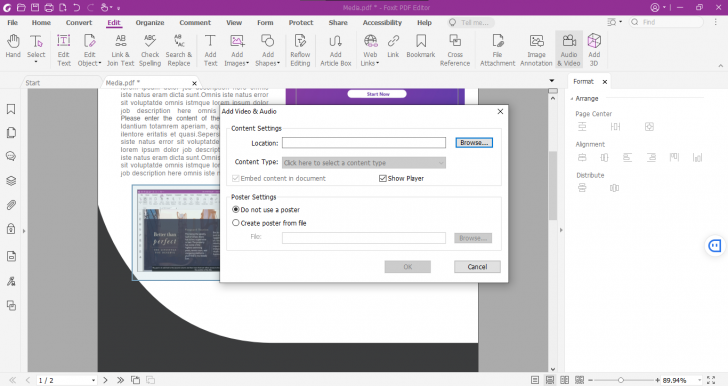The height and width of the screenshot is (386, 728).
Task: Run Check Spelling
Action: tap(150, 50)
